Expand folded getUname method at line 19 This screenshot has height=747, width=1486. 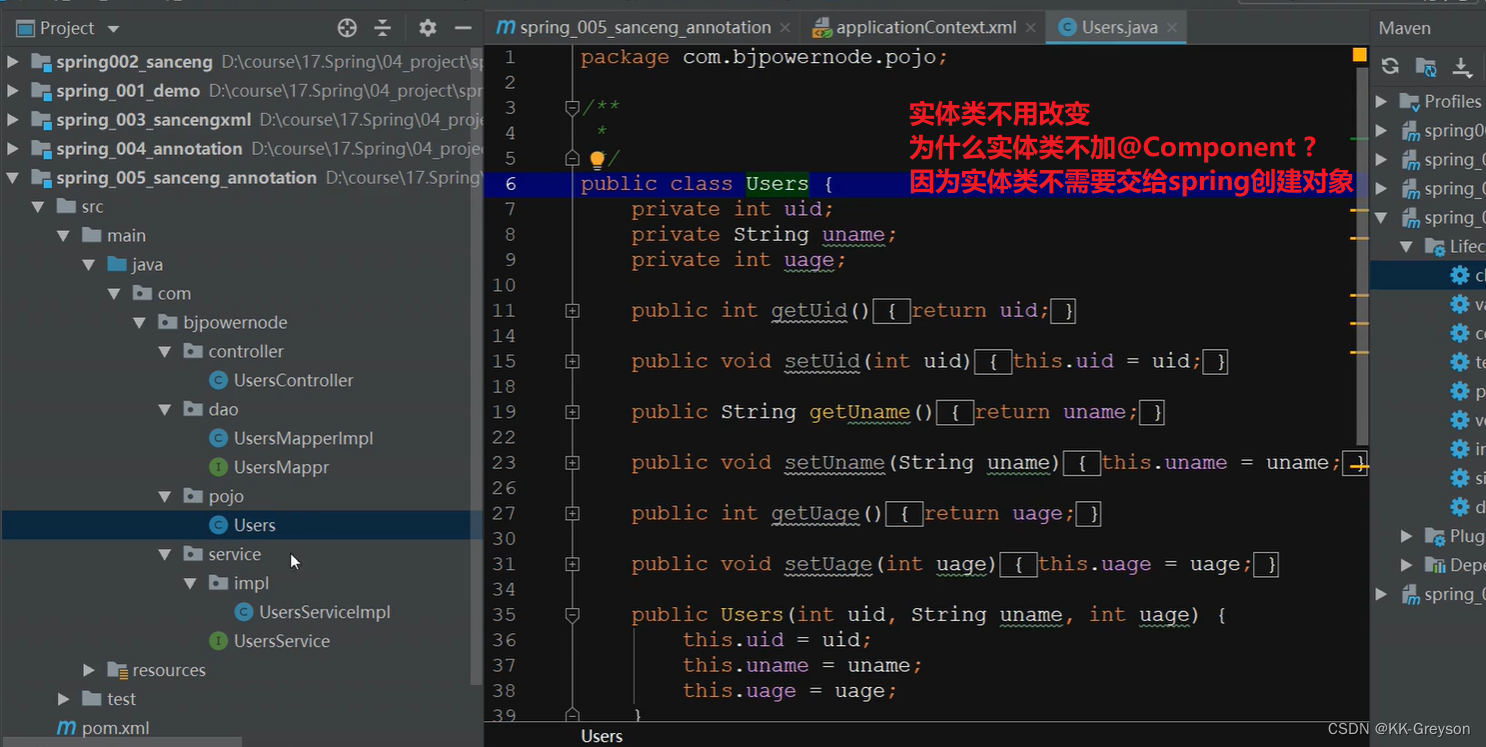pyautogui.click(x=572, y=412)
